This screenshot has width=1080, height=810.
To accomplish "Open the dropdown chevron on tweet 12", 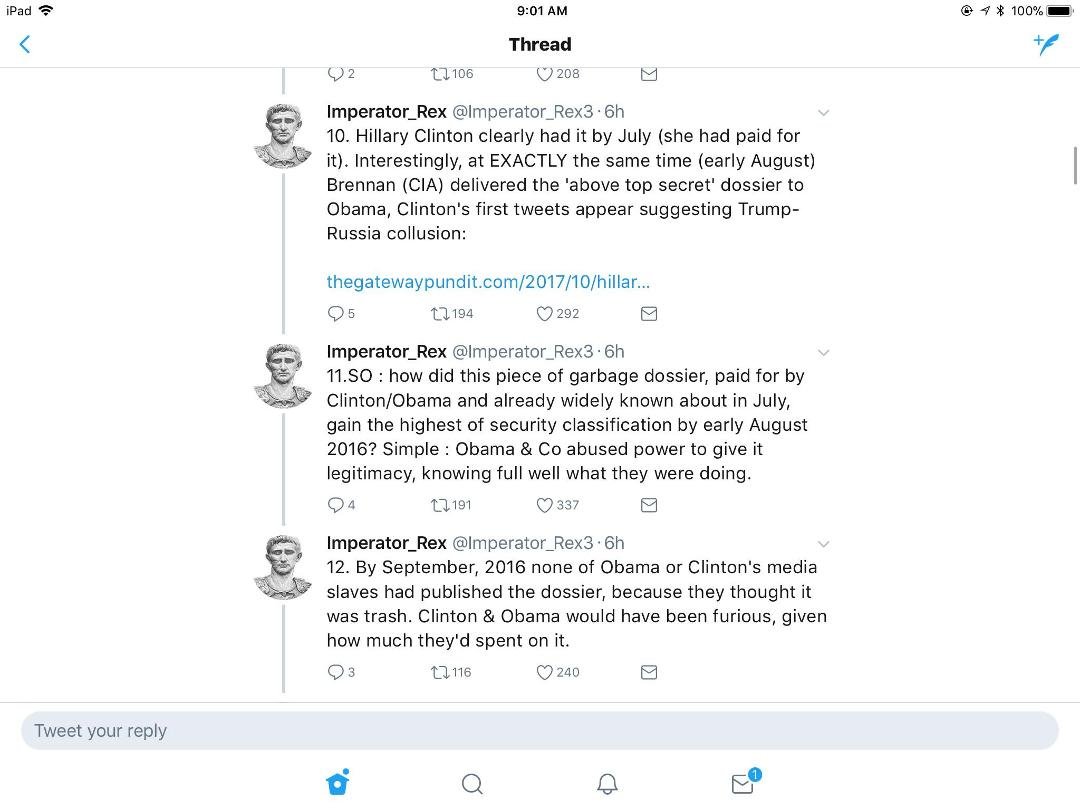I will pos(823,544).
